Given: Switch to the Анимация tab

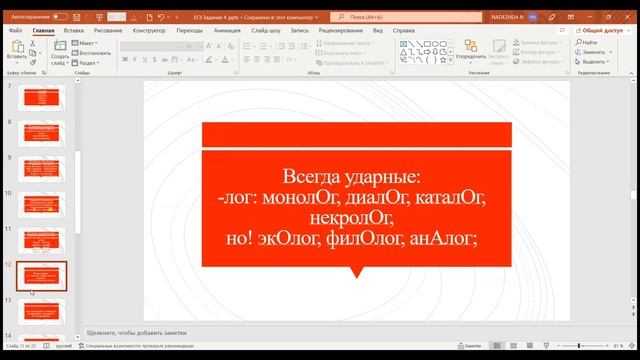Looking at the screenshot, I should pos(227,31).
